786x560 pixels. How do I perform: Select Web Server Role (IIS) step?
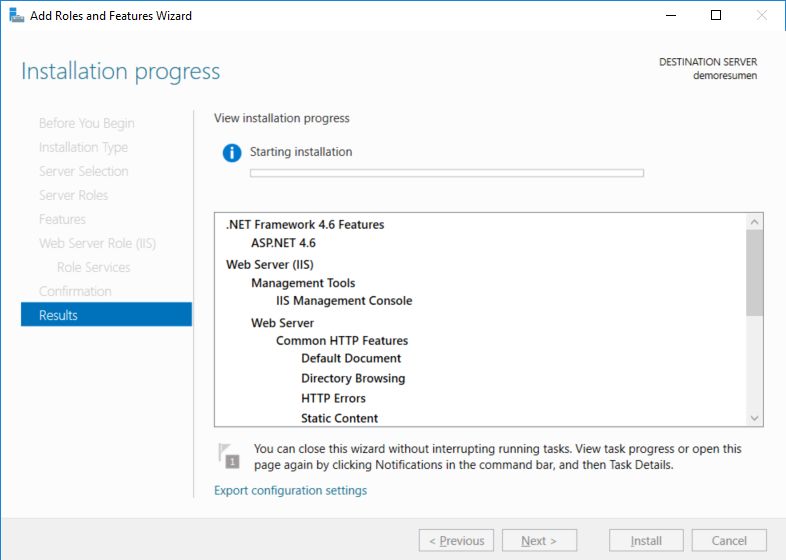pos(97,243)
